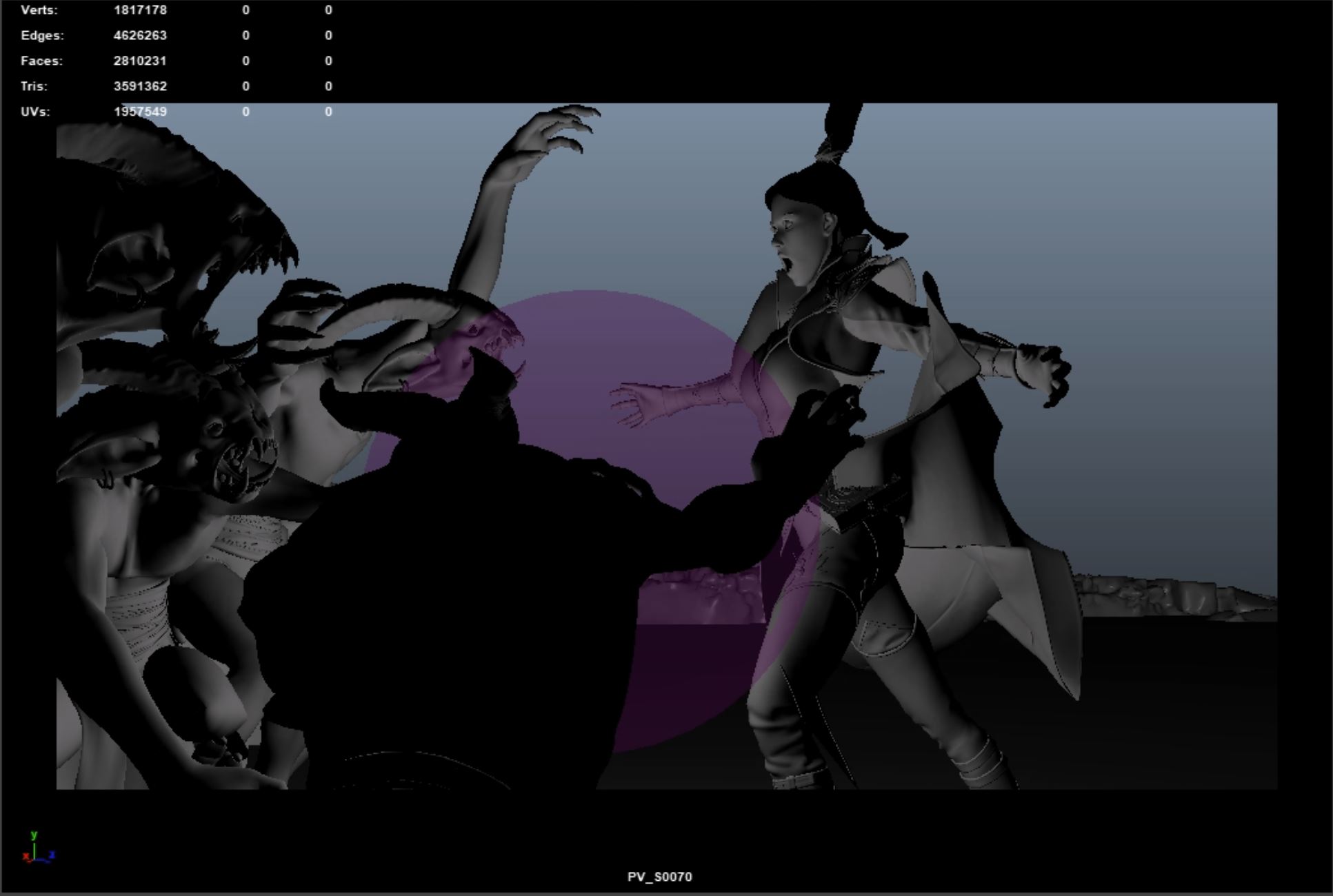Click the PV_S0070 camera name label

659,877
